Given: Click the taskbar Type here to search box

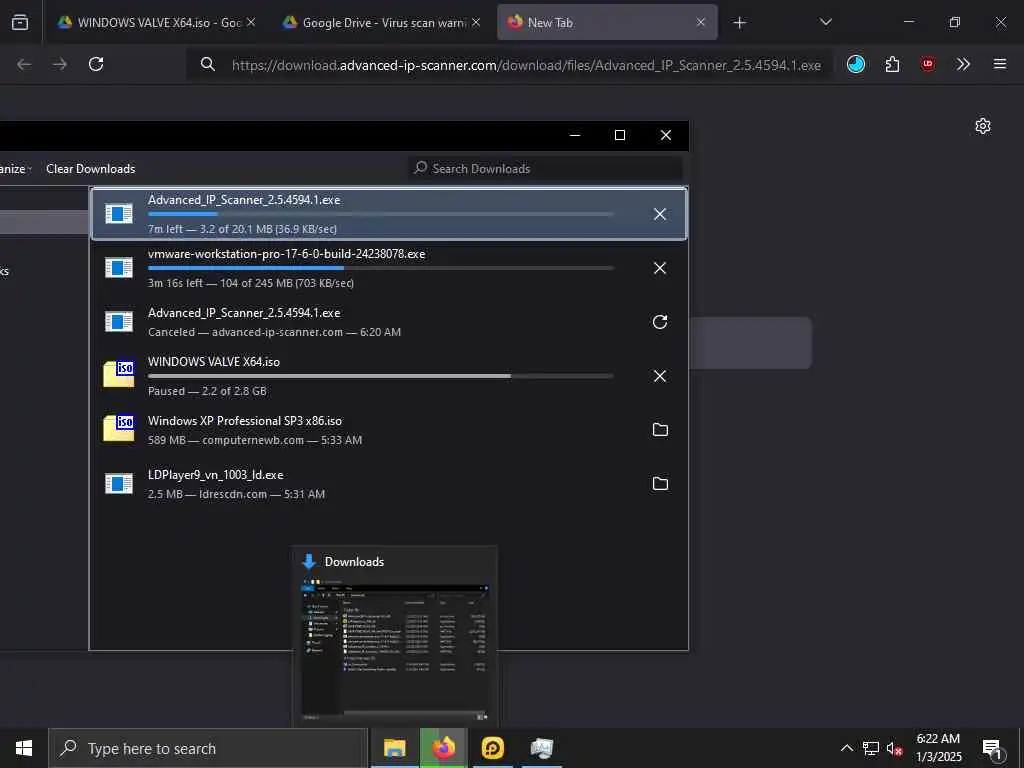Looking at the screenshot, I should [x=208, y=748].
